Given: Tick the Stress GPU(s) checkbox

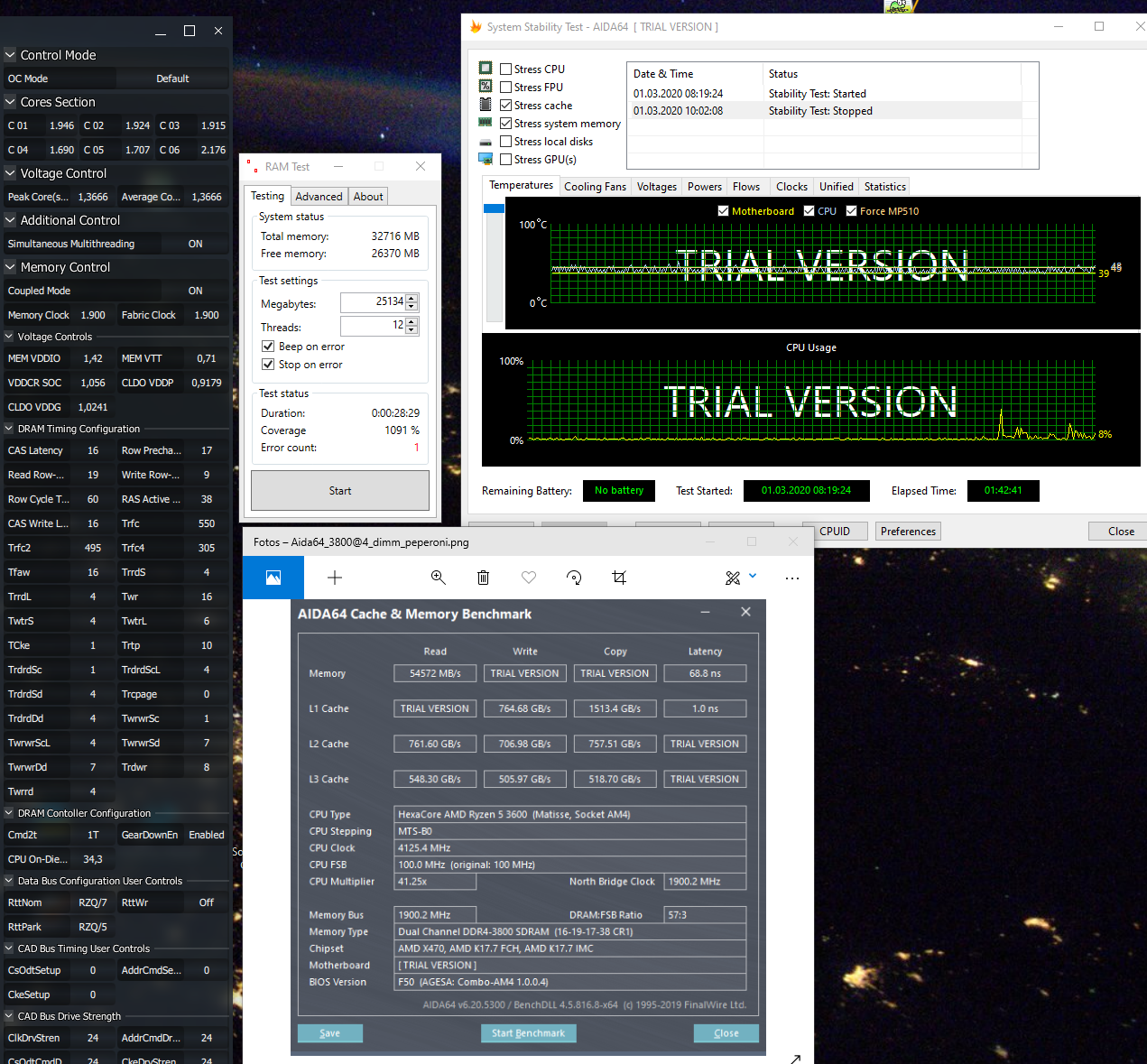Looking at the screenshot, I should click(x=506, y=160).
